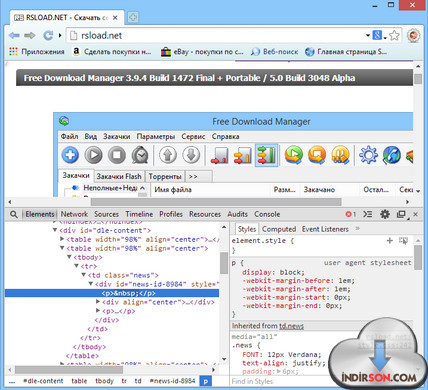Open the browser profile avatar icon
Viewport: 428px width, 390px height.
[x=413, y=35]
